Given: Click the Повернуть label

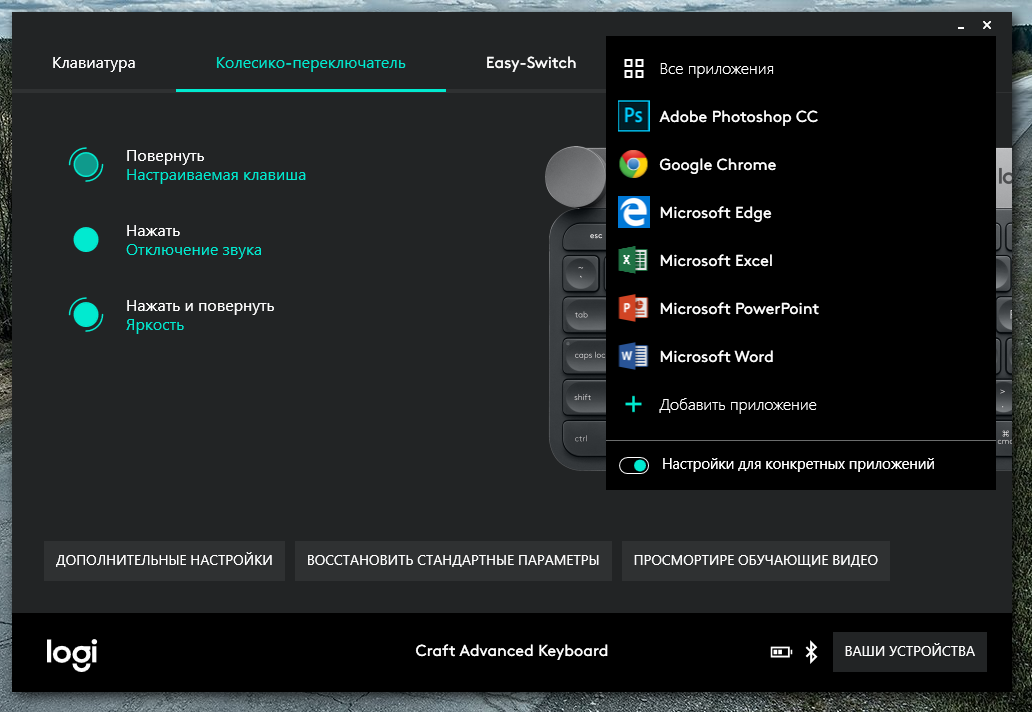Looking at the screenshot, I should 165,156.
